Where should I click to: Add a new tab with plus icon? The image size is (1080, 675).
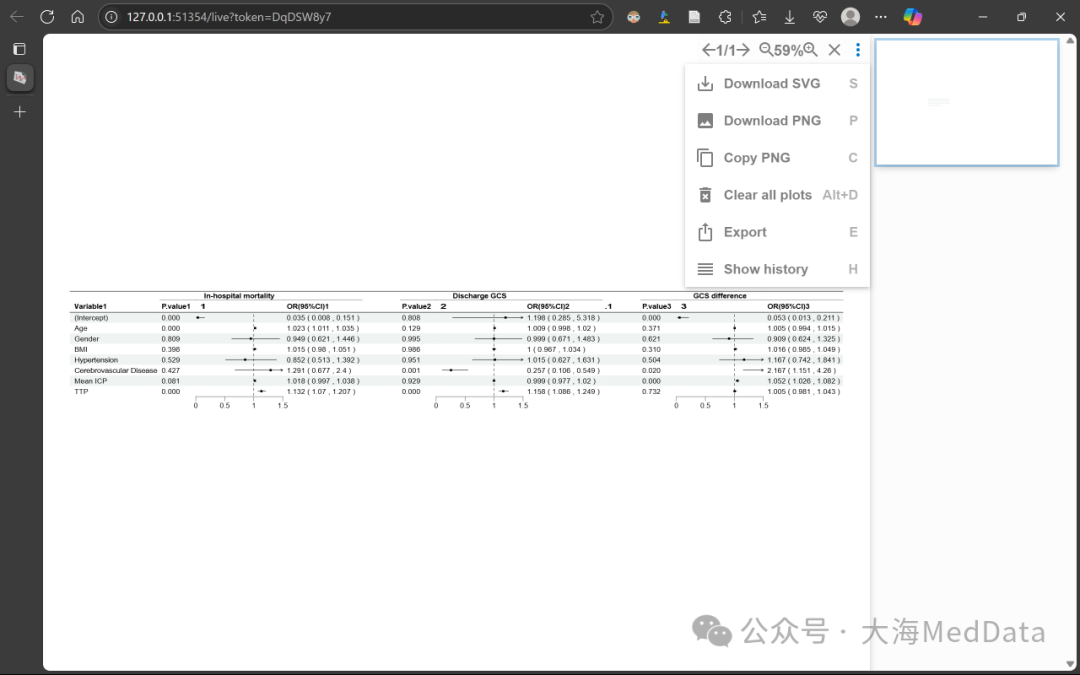coord(20,112)
